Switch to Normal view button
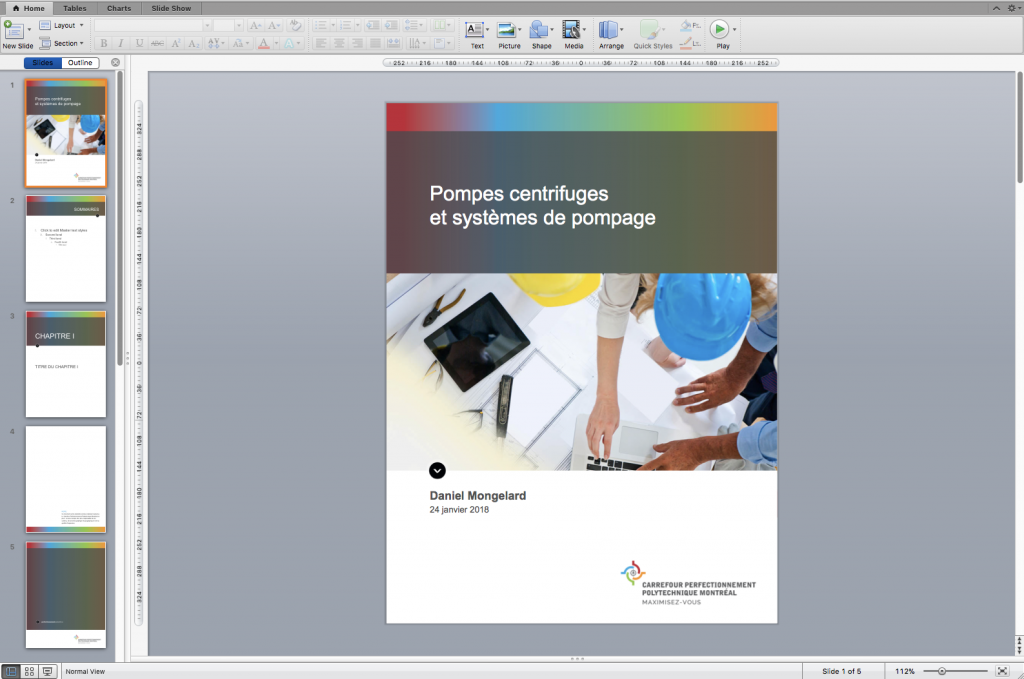Screen dimensions: 1024x679 click(11, 671)
